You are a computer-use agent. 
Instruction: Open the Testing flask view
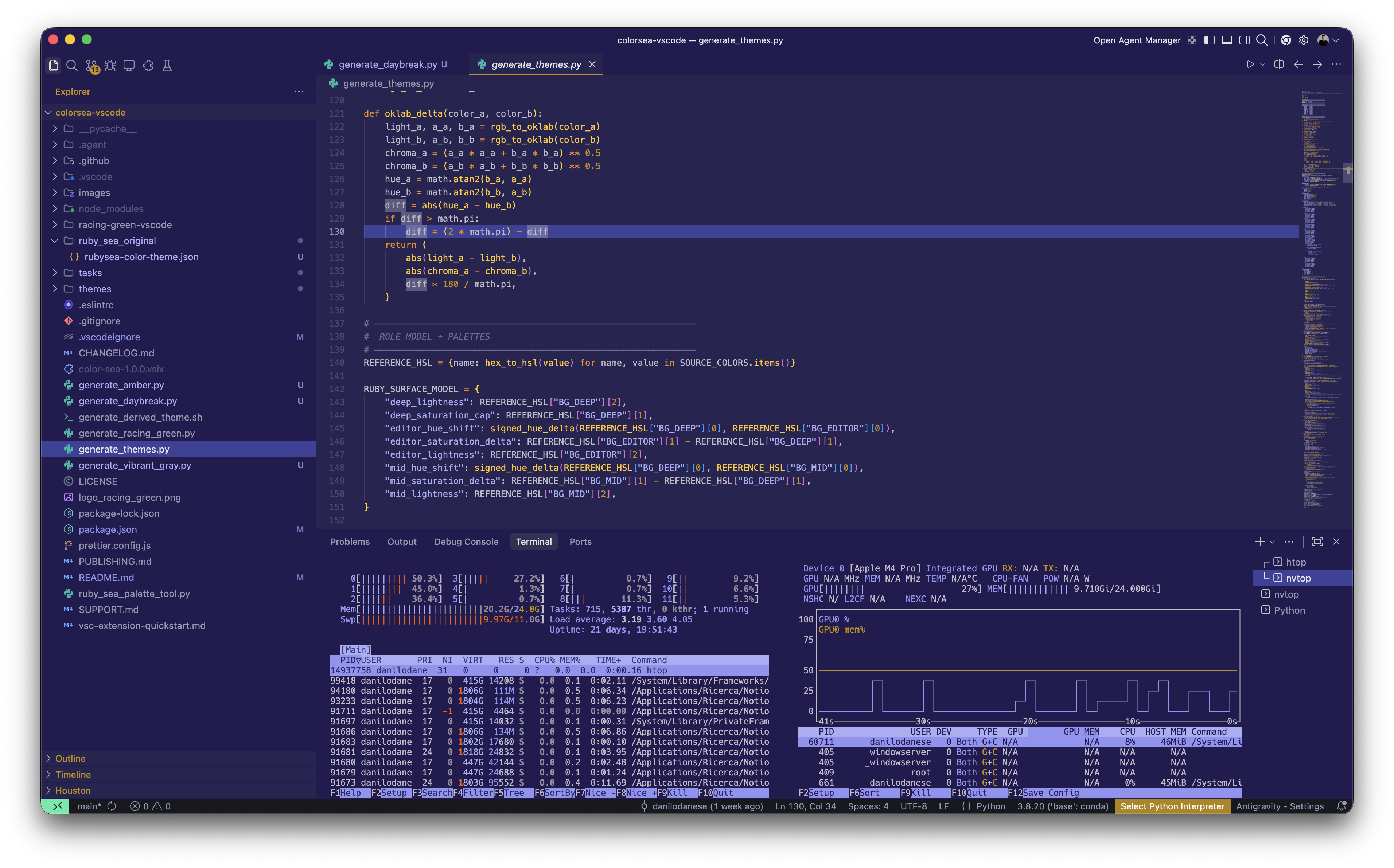coord(167,66)
